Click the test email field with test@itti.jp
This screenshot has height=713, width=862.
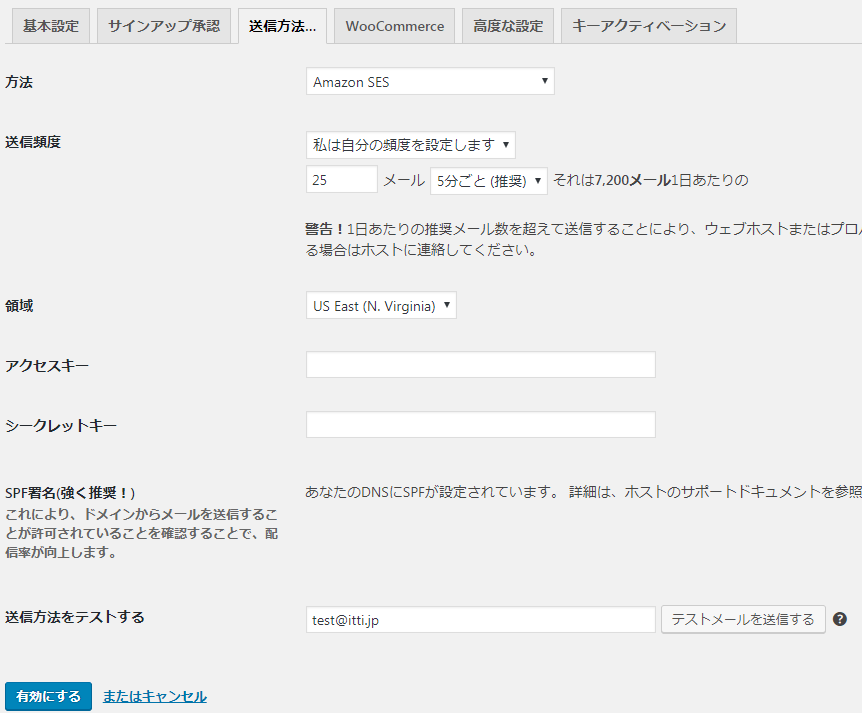(x=480, y=620)
